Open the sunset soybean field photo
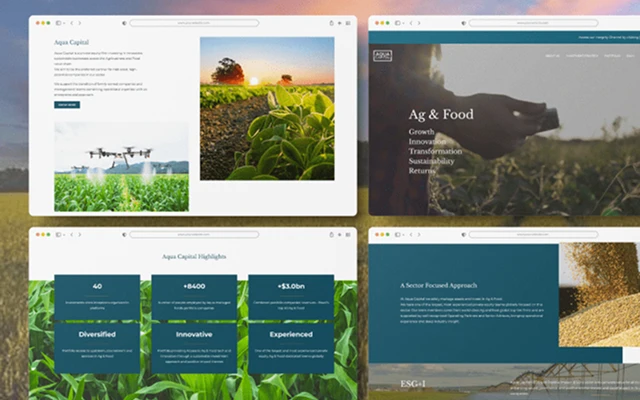The width and height of the screenshot is (640, 400). (x=267, y=109)
